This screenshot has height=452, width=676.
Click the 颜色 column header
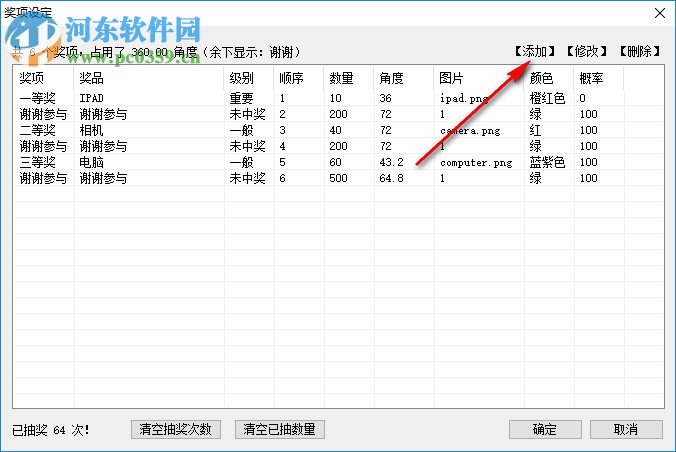pyautogui.click(x=549, y=78)
